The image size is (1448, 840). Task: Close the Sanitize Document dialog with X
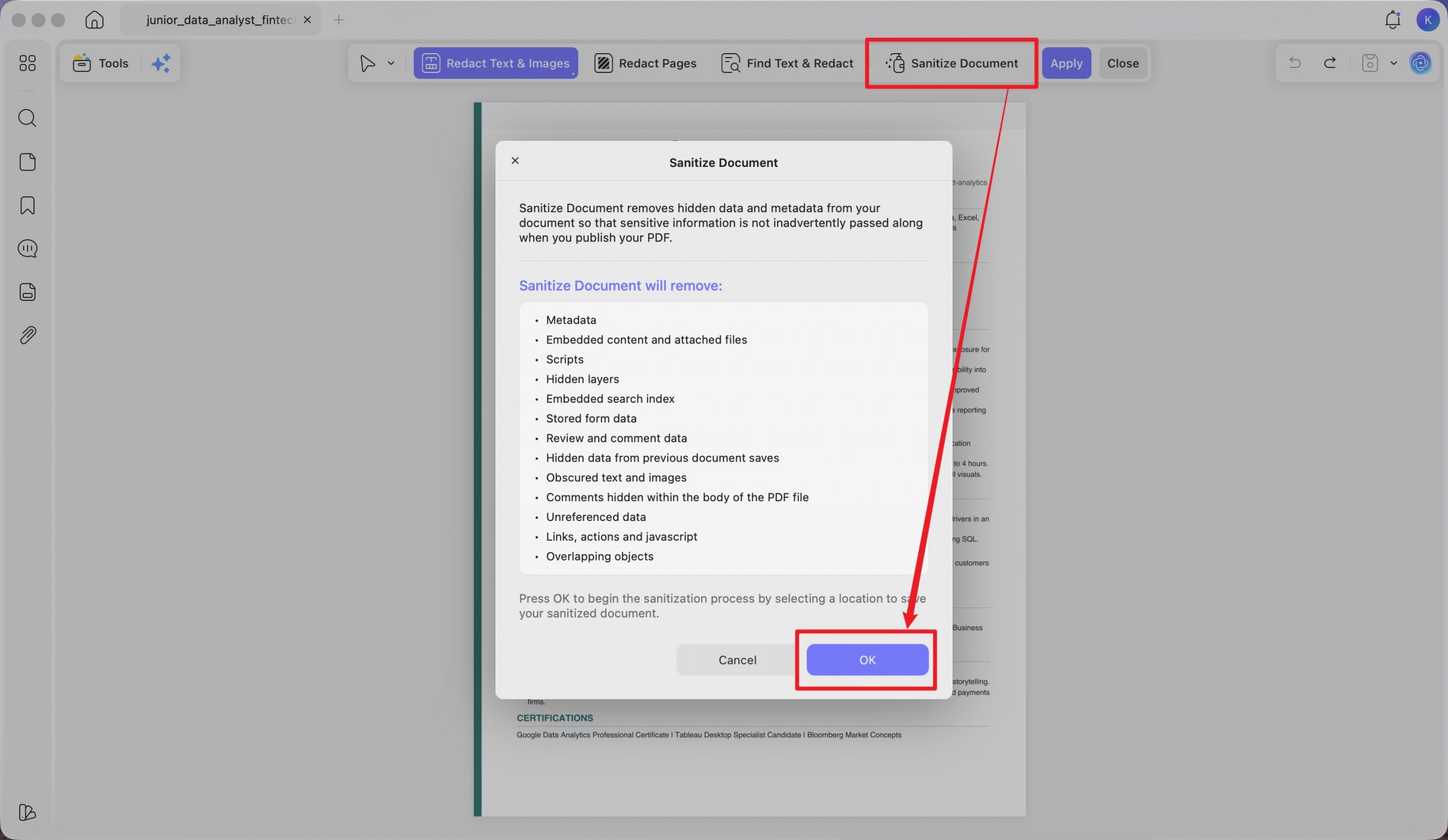tap(515, 160)
